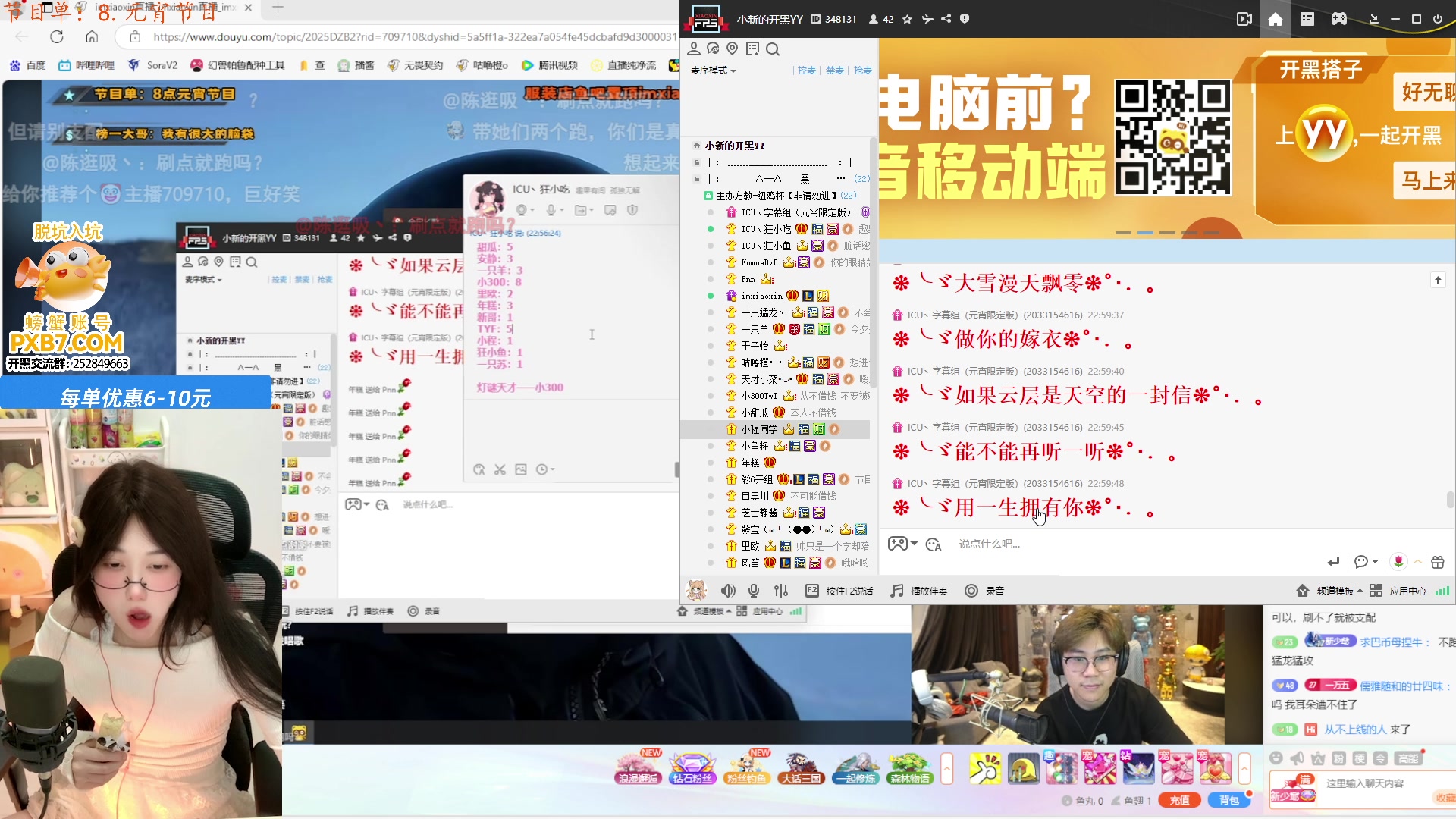The height and width of the screenshot is (819, 1456).
Task: Open the user list person icon
Action: pos(693,49)
